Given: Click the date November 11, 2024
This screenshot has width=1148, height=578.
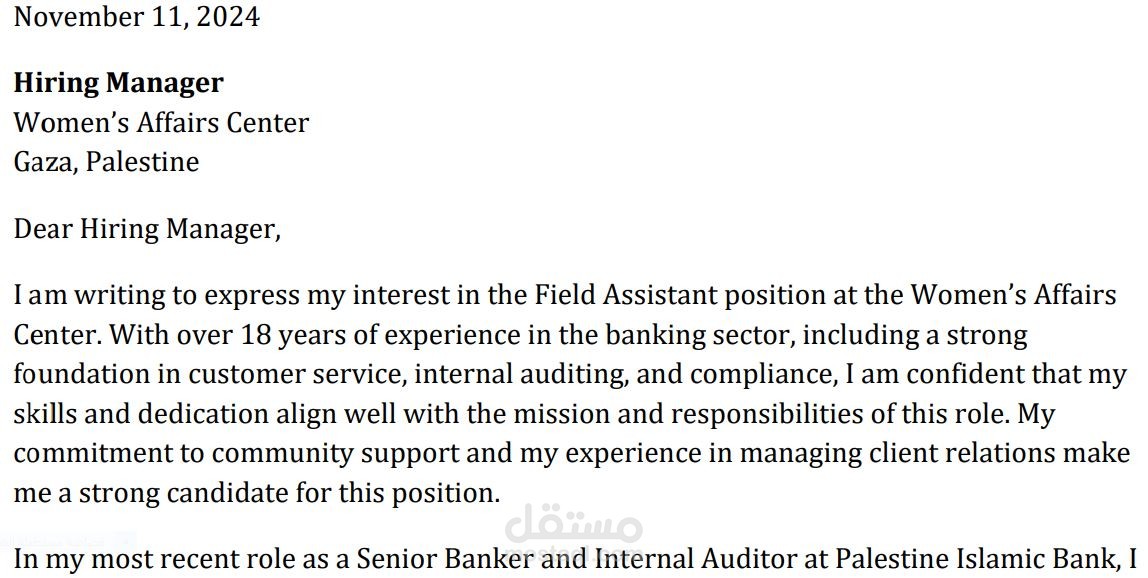Looking at the screenshot, I should pos(137,16).
